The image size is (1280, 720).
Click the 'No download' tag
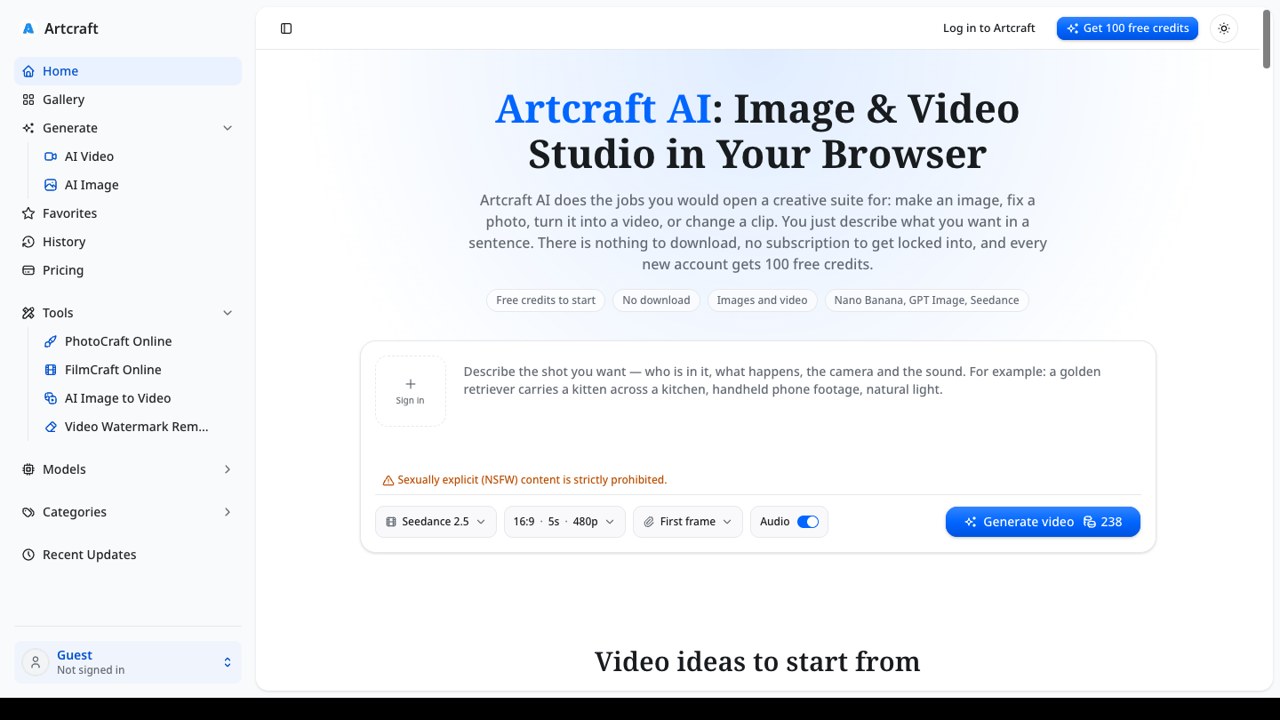(x=656, y=300)
